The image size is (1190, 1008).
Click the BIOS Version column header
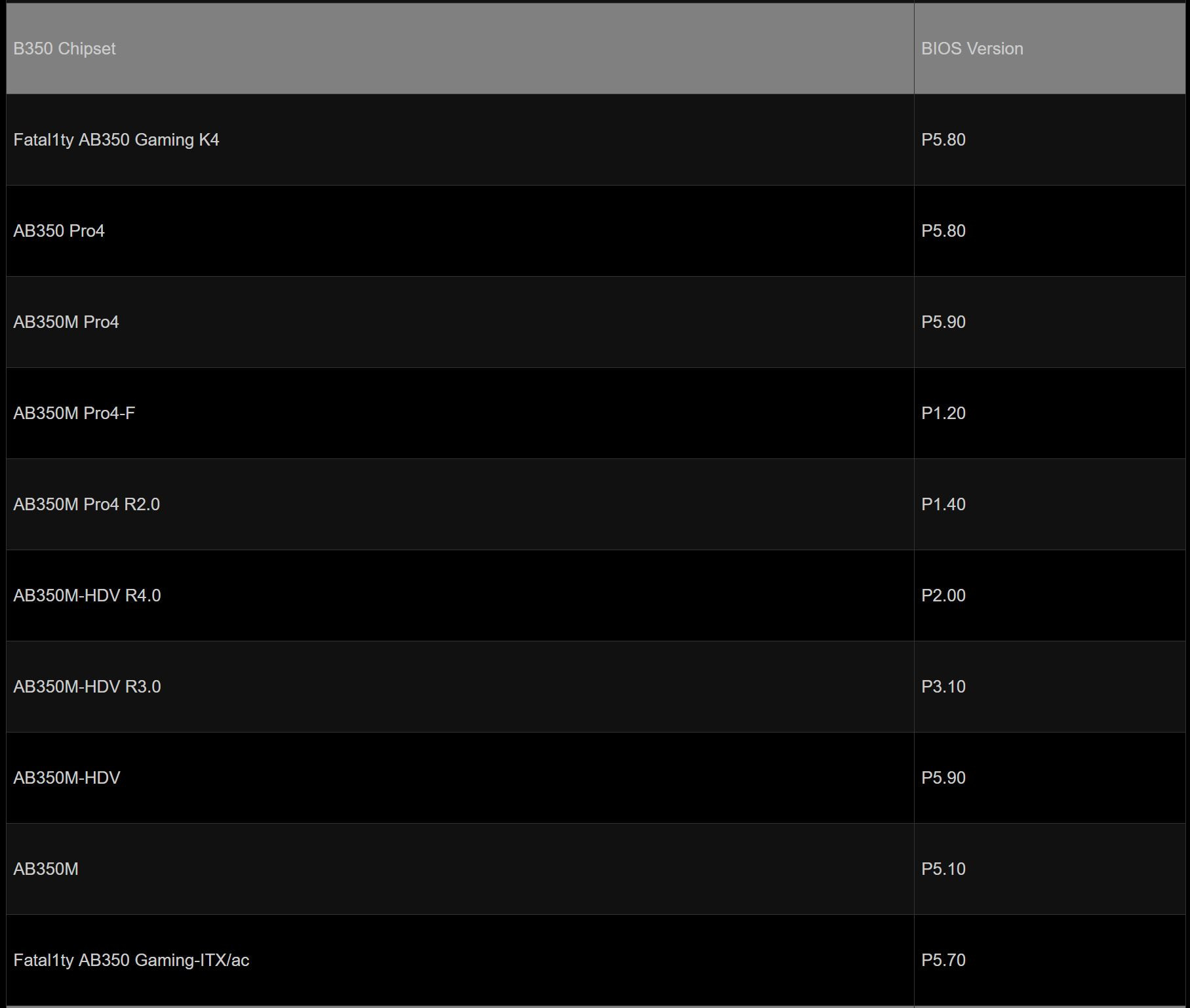click(972, 49)
